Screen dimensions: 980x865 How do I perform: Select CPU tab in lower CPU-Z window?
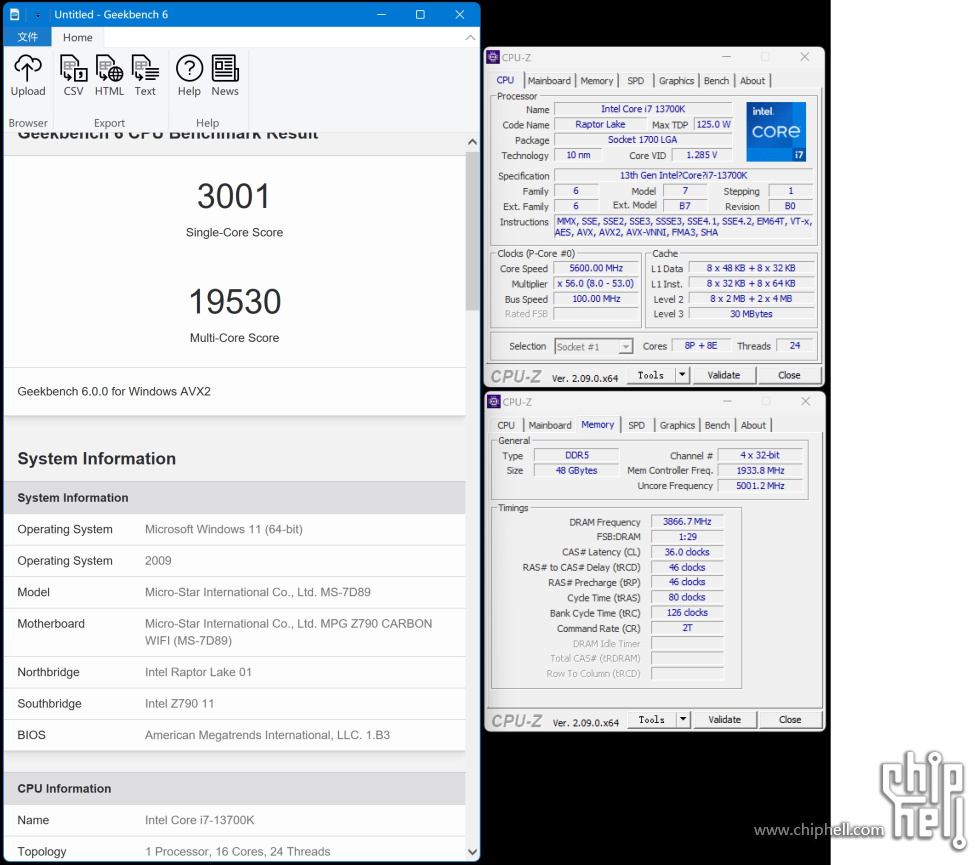(506, 425)
